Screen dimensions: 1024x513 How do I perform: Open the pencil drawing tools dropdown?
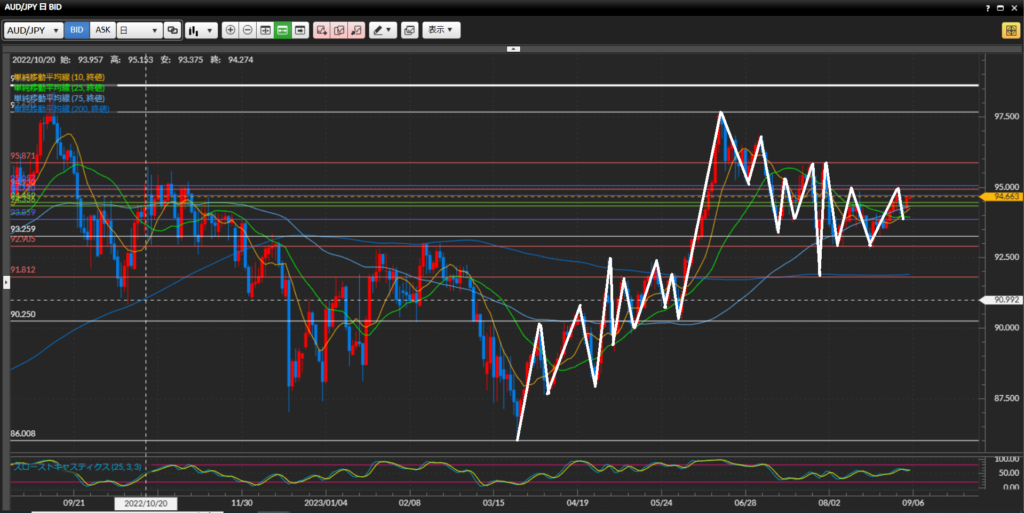381,30
